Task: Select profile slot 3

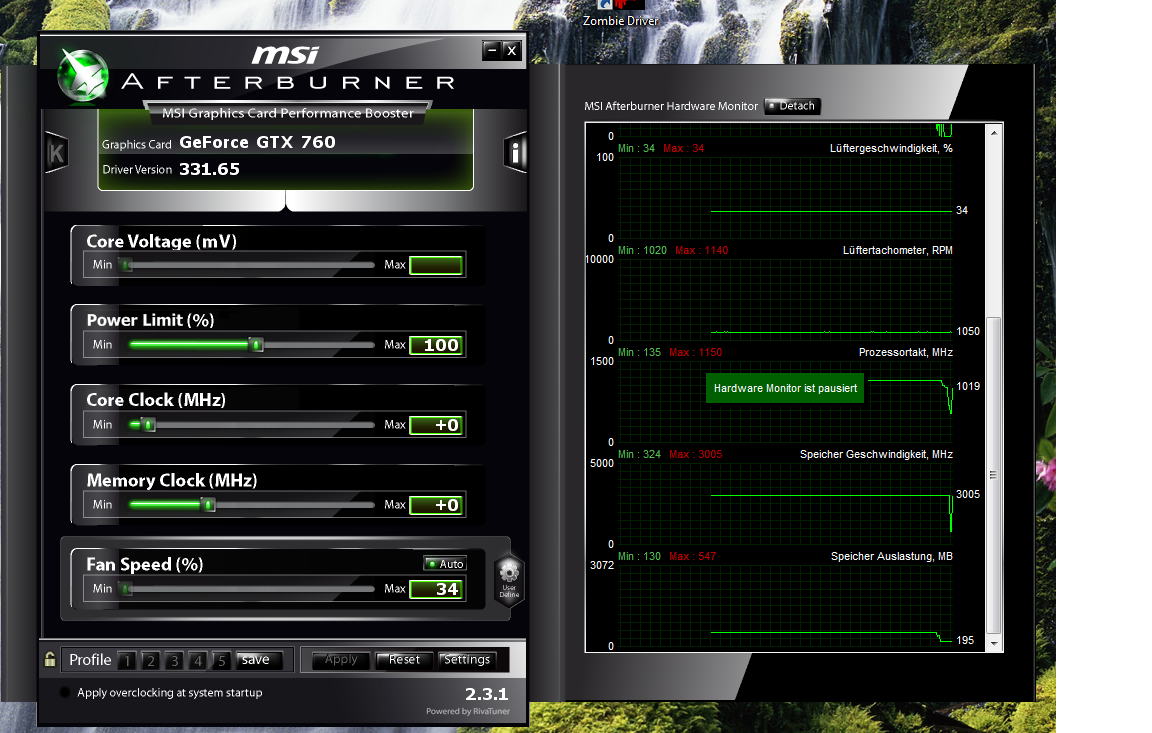Action: pyautogui.click(x=174, y=660)
